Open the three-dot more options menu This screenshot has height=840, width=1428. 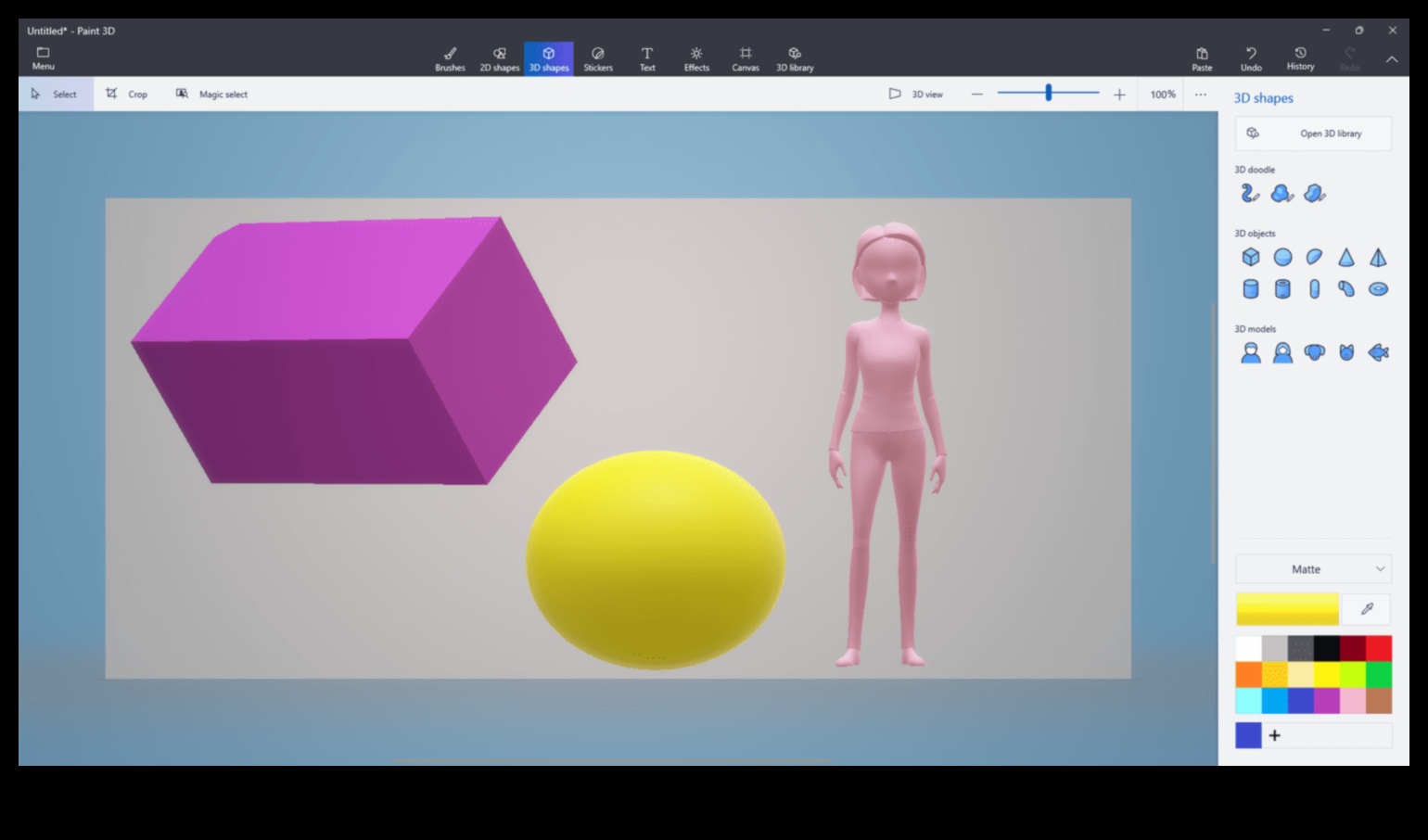[x=1201, y=94]
